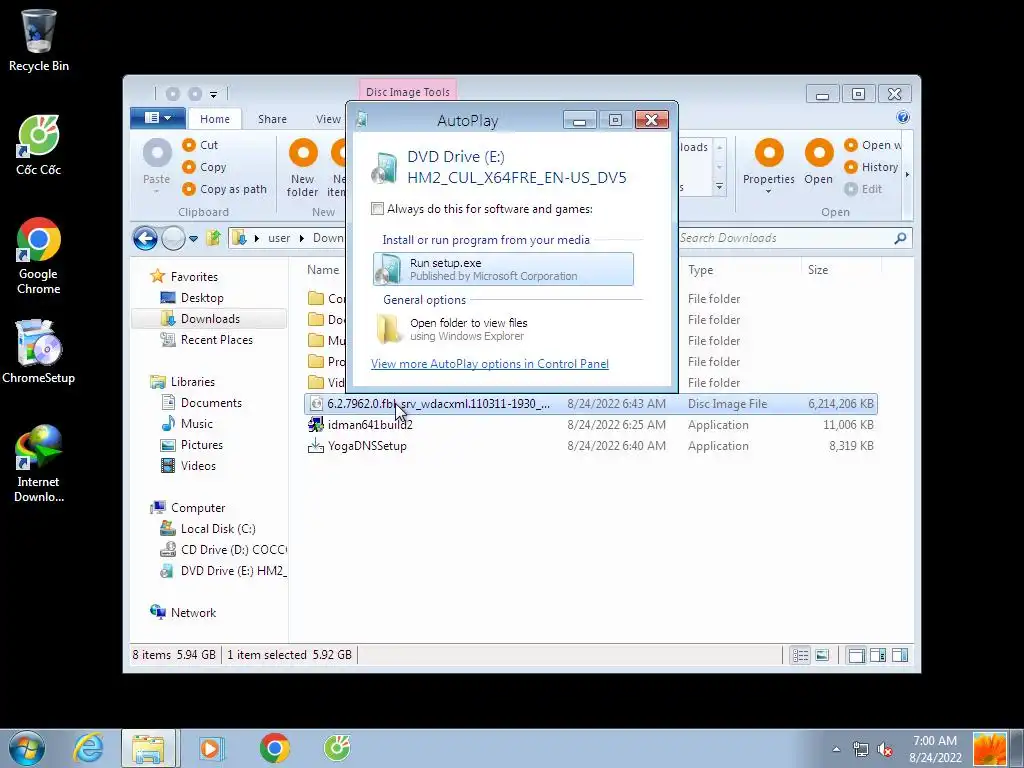Open Local Disk (C:)

[218, 529]
